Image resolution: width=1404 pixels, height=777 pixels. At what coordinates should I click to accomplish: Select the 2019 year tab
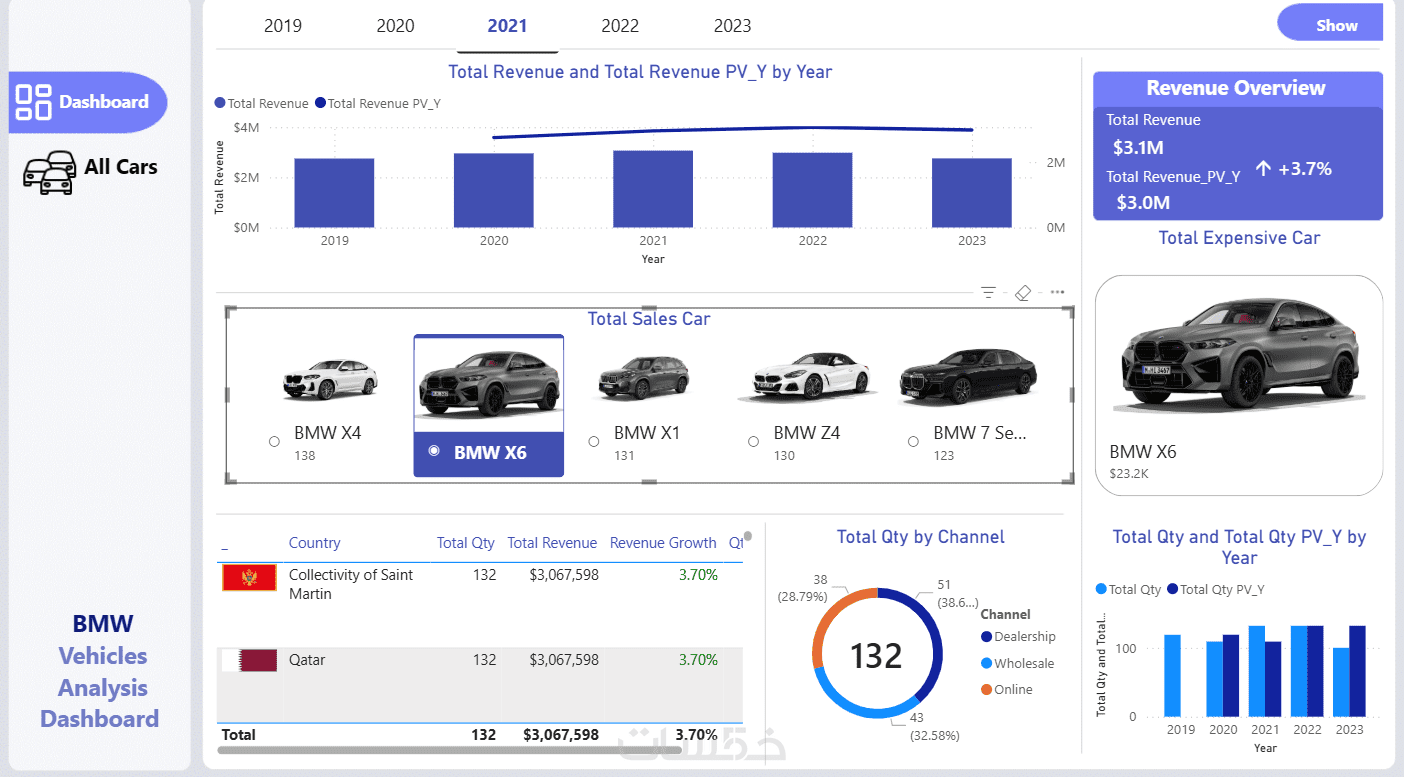click(283, 26)
